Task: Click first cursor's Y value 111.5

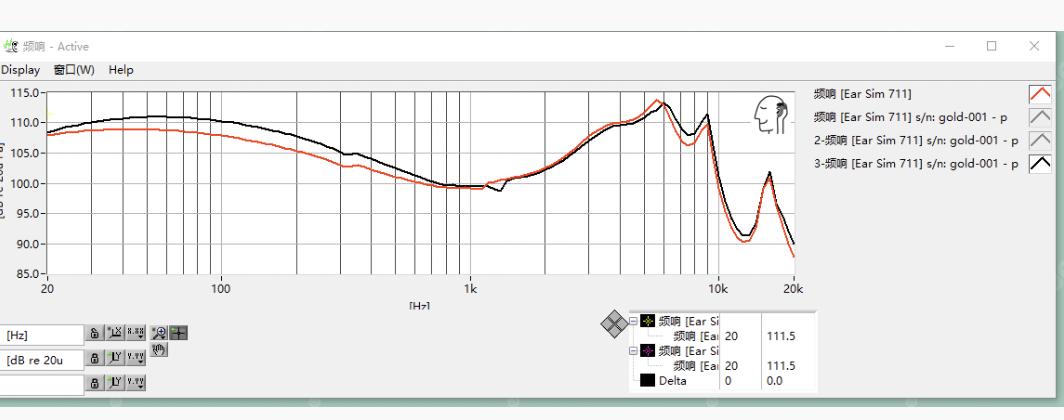Action: pyautogui.click(x=781, y=336)
